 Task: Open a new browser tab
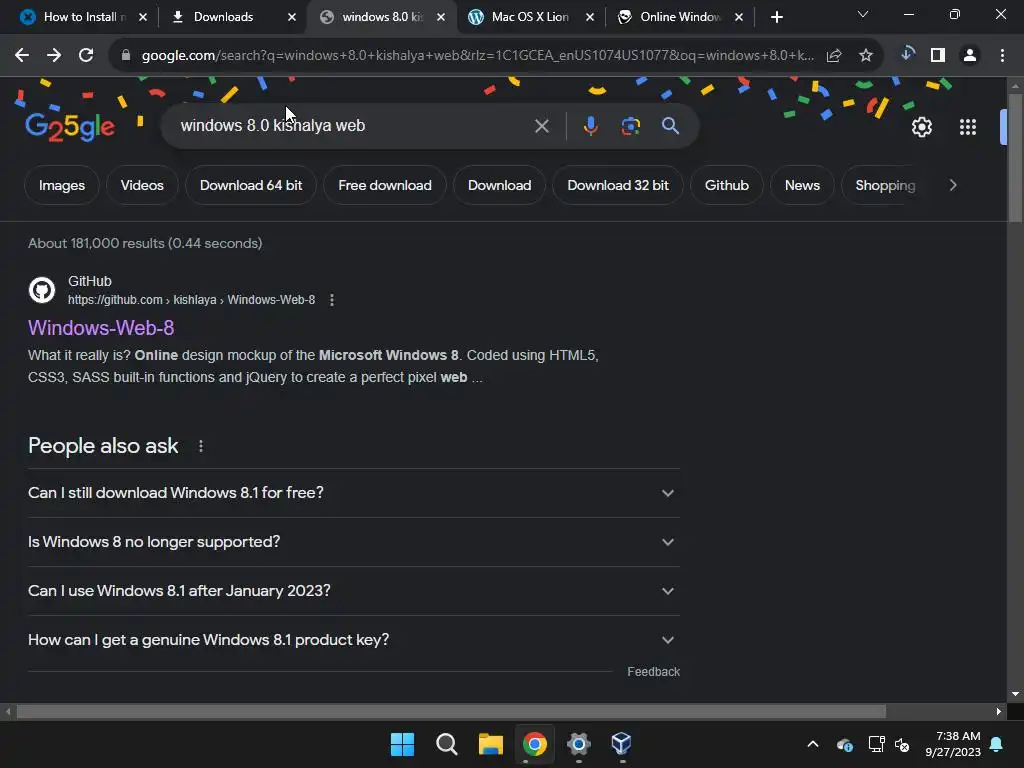click(776, 18)
